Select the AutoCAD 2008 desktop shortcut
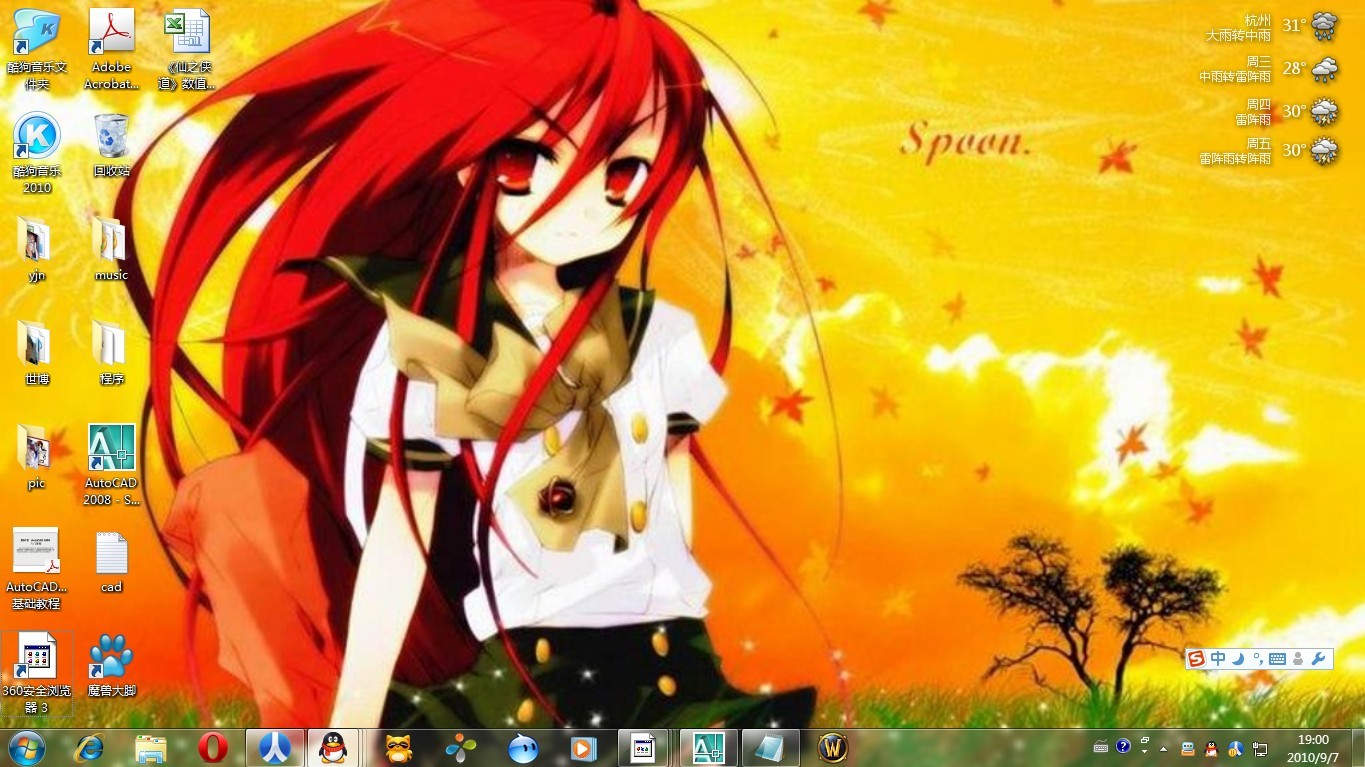 (x=111, y=464)
